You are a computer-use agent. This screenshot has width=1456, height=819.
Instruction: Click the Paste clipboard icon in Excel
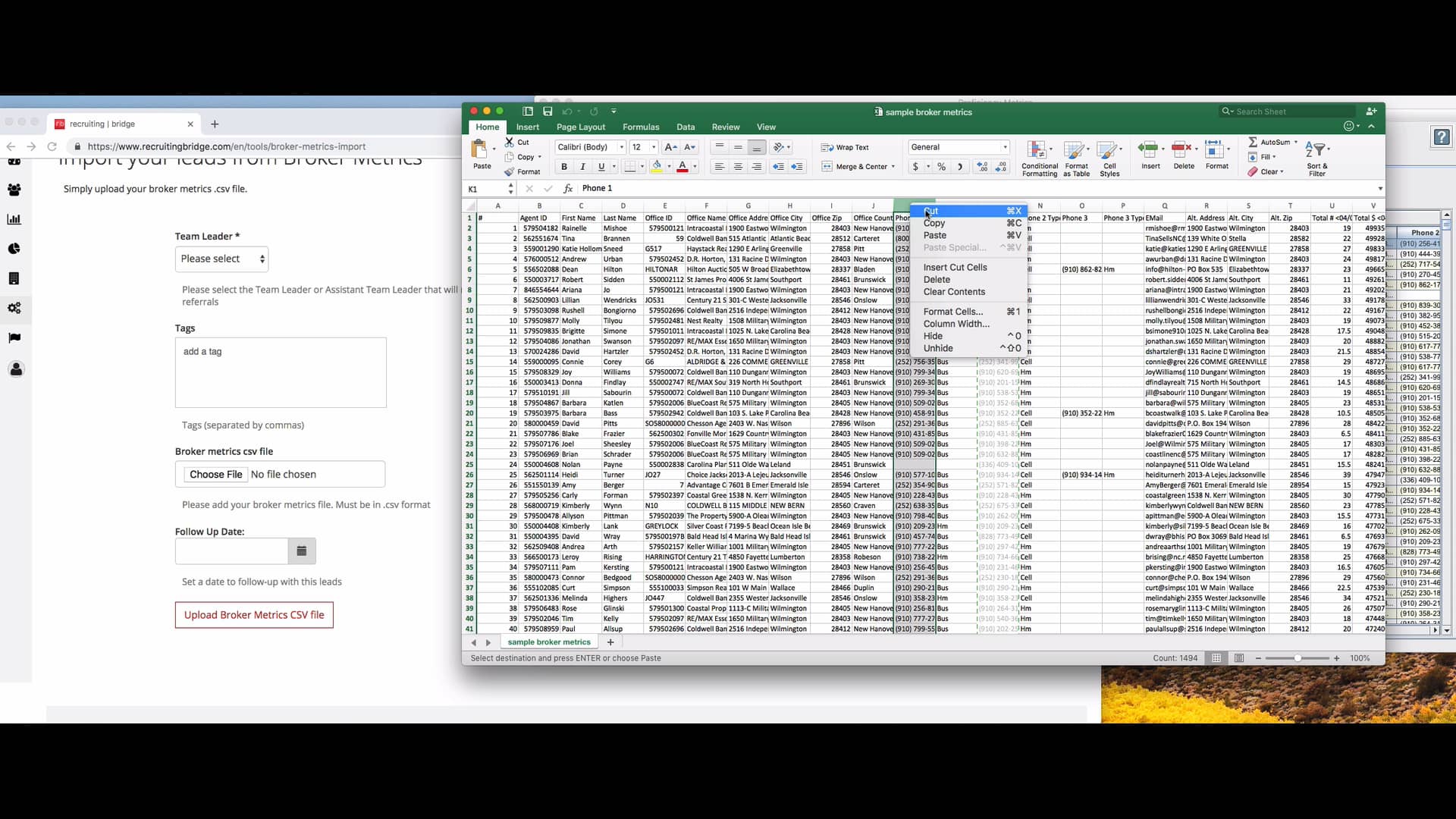(x=480, y=149)
